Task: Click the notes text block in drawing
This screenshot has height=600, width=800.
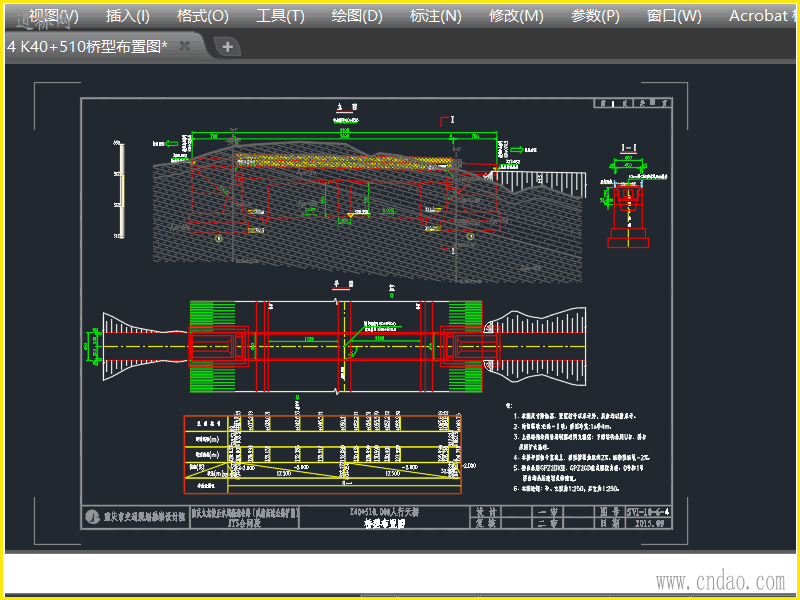Action: pyautogui.click(x=585, y=448)
